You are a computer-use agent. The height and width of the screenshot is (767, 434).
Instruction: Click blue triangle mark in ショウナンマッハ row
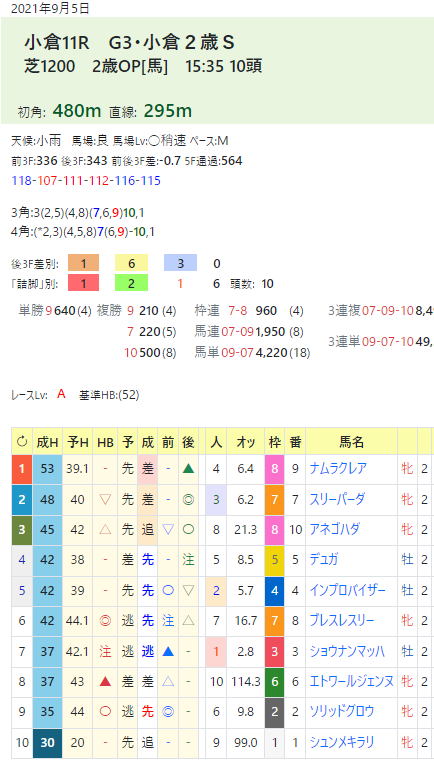tap(168, 652)
